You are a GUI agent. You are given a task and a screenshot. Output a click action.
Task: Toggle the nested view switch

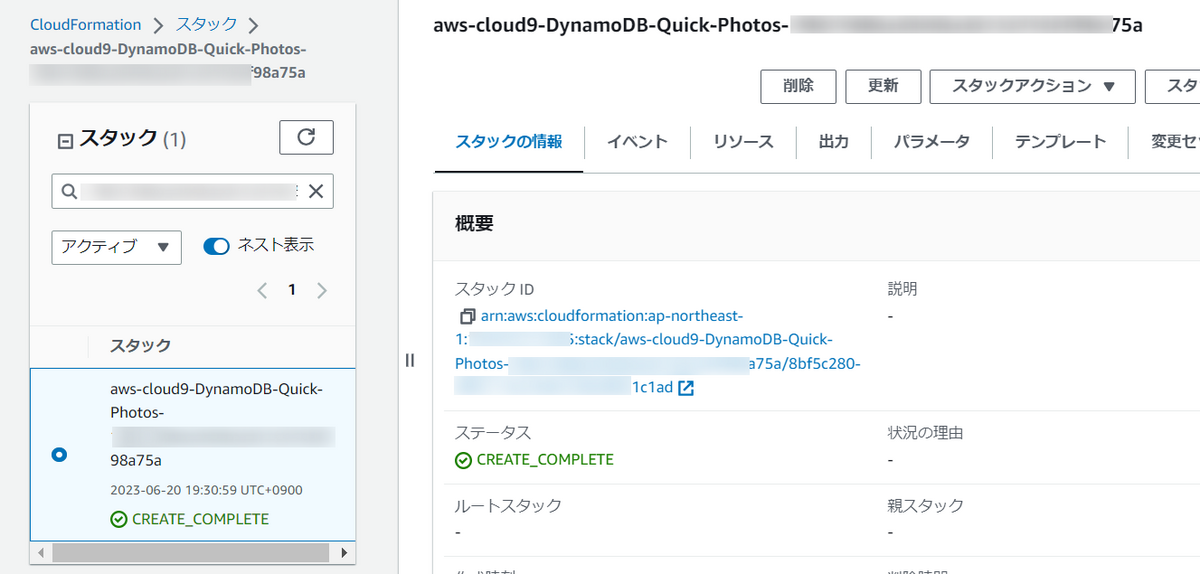pyautogui.click(x=216, y=246)
